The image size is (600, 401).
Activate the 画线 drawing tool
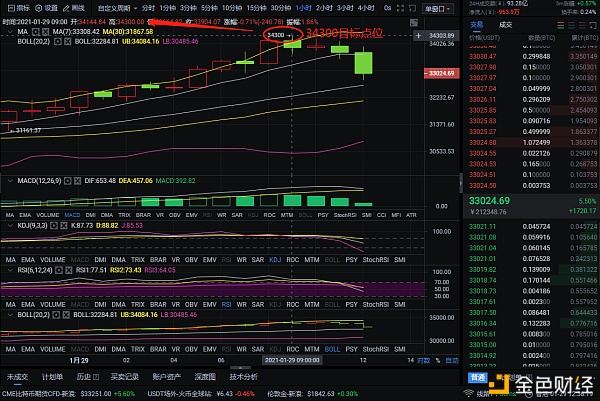74,8
